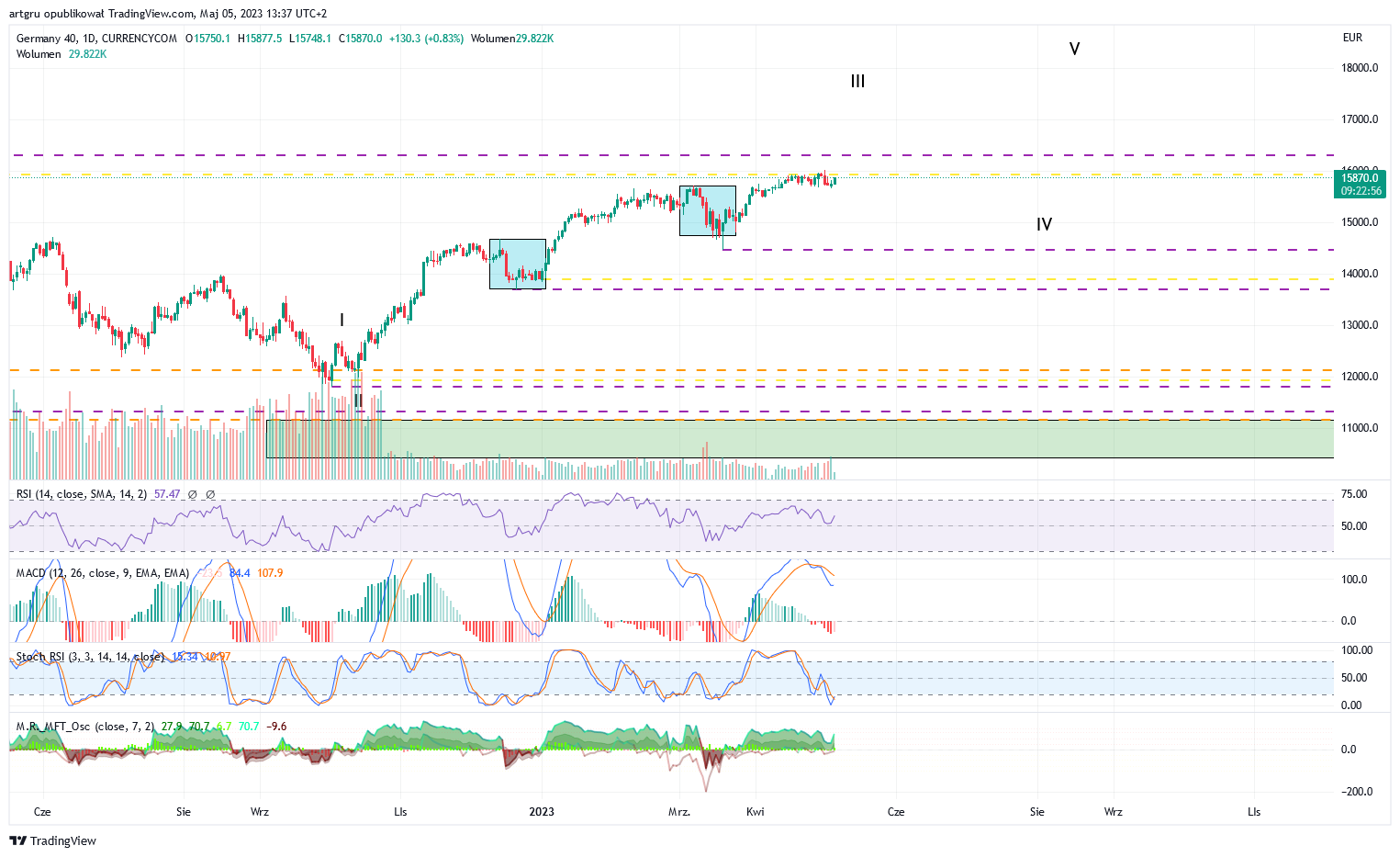Click the 14000.0 price axis label
Screen dimensions: 1400x857
(1360, 274)
